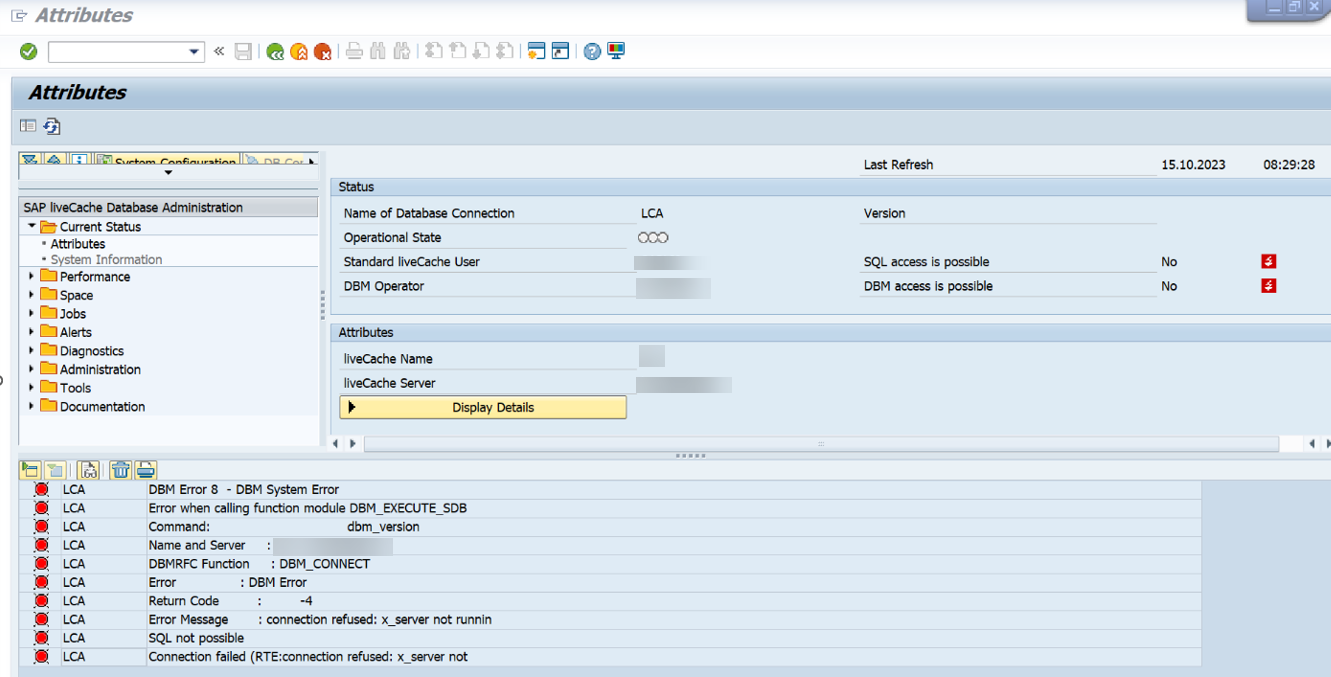Expand the Jobs folder
Viewport: 1331px width, 677px height.
[x=32, y=314]
